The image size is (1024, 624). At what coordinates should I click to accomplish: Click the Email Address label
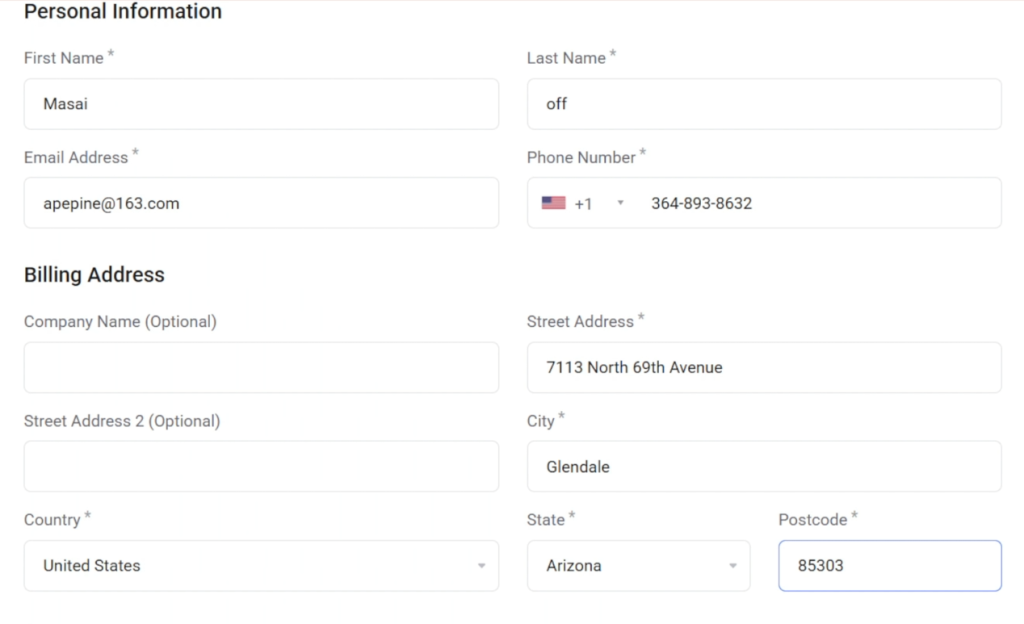(x=76, y=158)
